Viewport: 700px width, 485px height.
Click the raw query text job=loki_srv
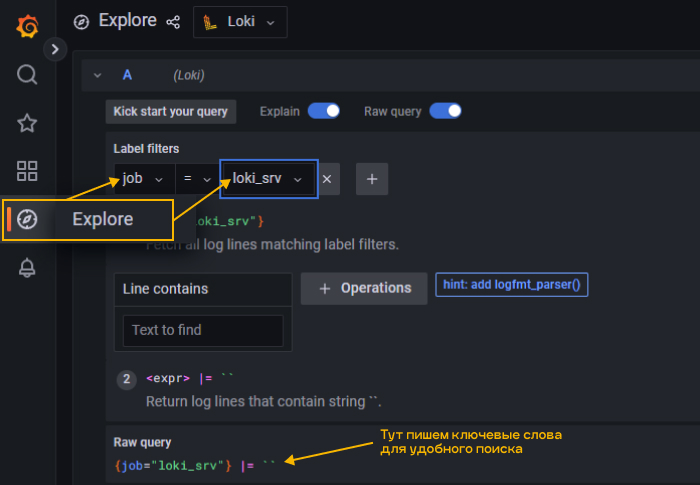(173, 466)
